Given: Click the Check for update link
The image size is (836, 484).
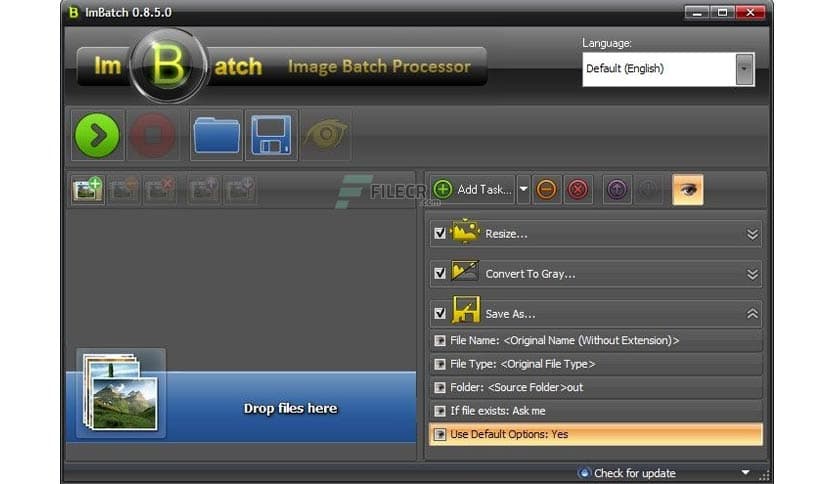Looking at the screenshot, I should click(634, 473).
